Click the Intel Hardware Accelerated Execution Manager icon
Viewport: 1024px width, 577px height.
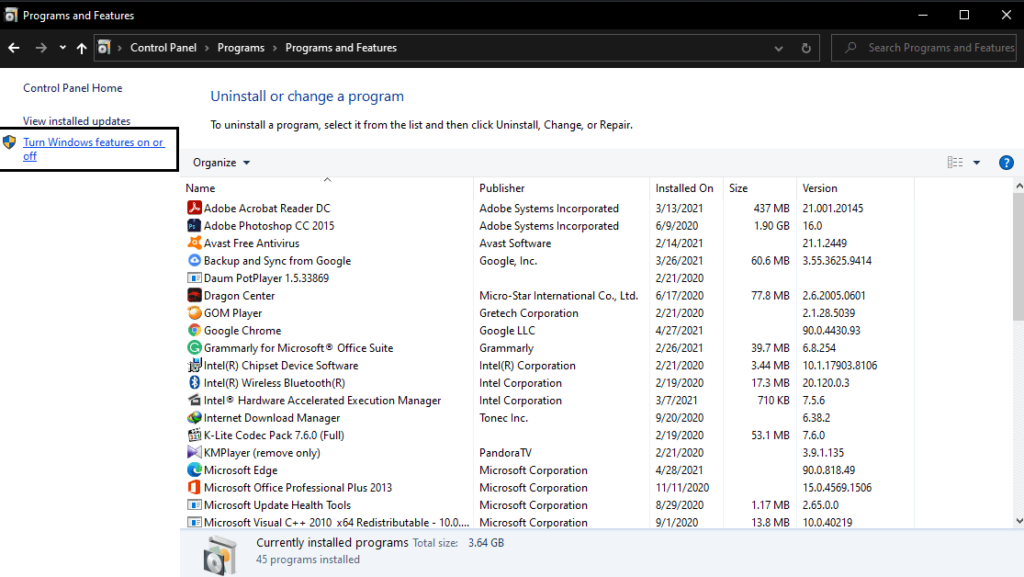pyautogui.click(x=194, y=400)
